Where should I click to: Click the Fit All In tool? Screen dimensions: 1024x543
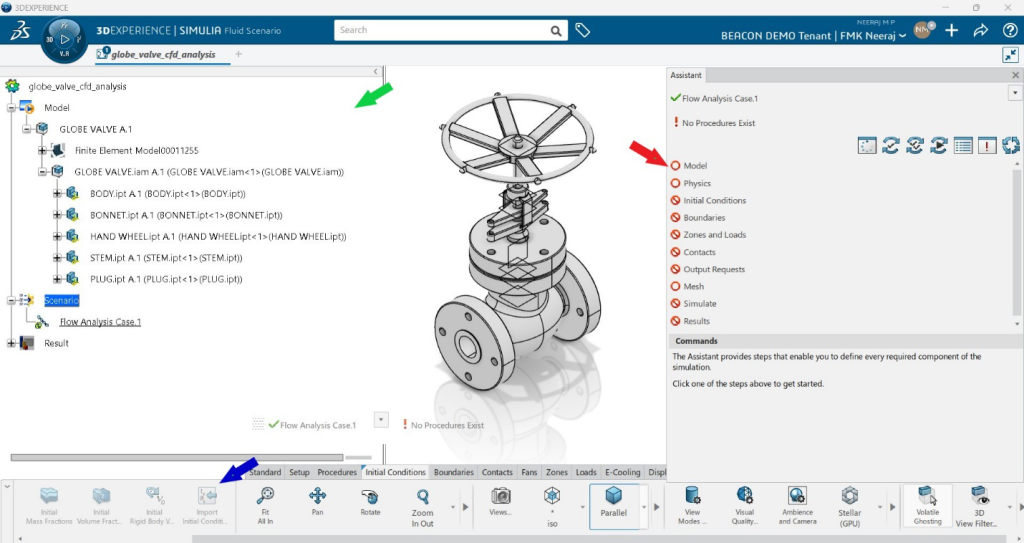pyautogui.click(x=265, y=506)
